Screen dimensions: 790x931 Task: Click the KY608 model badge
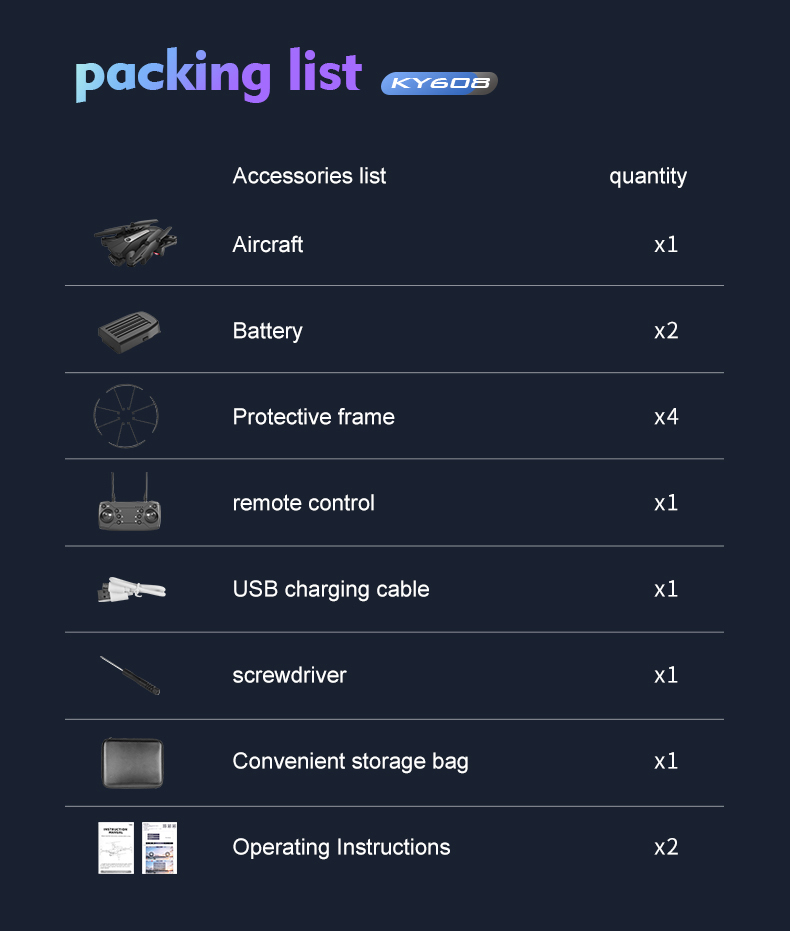[439, 83]
